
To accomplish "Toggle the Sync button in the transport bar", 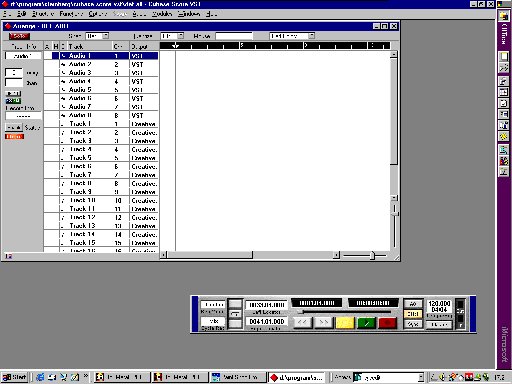I will tap(413, 324).
